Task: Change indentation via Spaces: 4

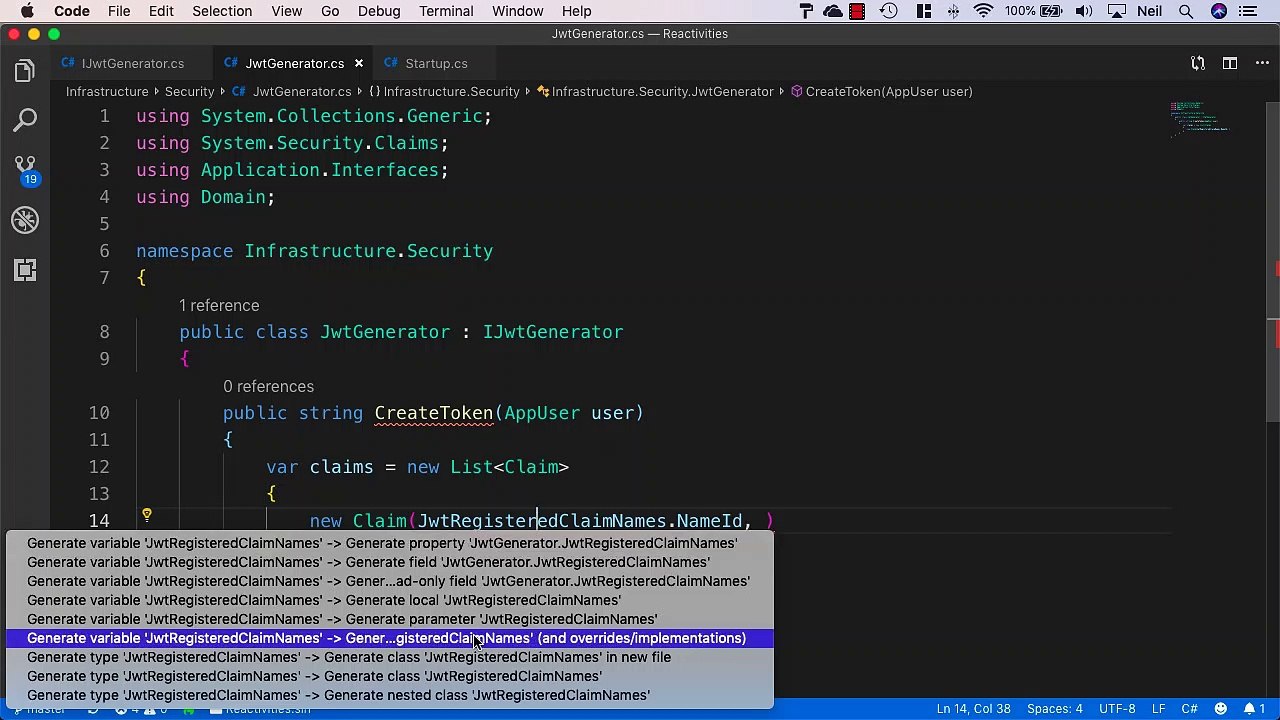Action: 1055,709
